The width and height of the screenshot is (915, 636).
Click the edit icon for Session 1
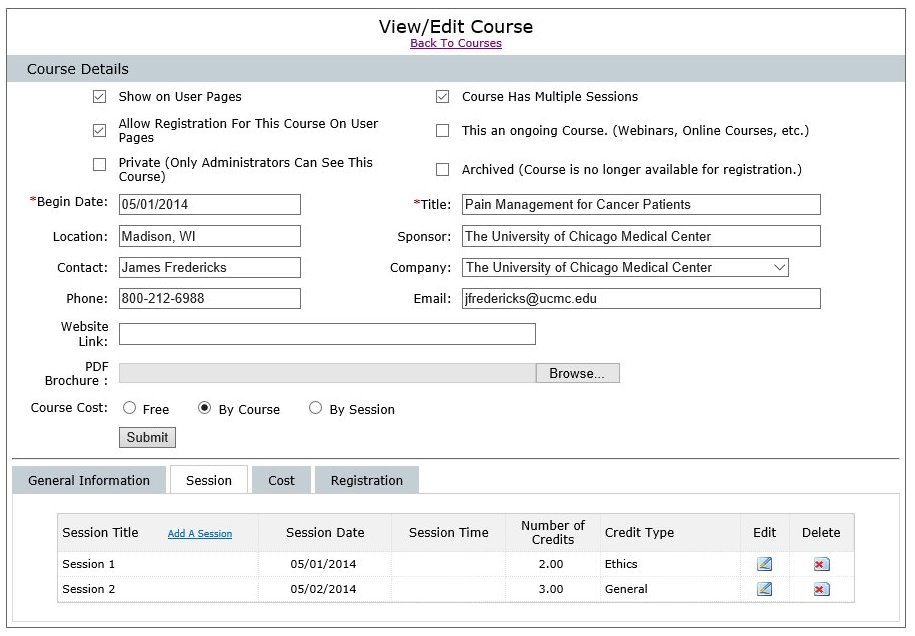coord(764,564)
